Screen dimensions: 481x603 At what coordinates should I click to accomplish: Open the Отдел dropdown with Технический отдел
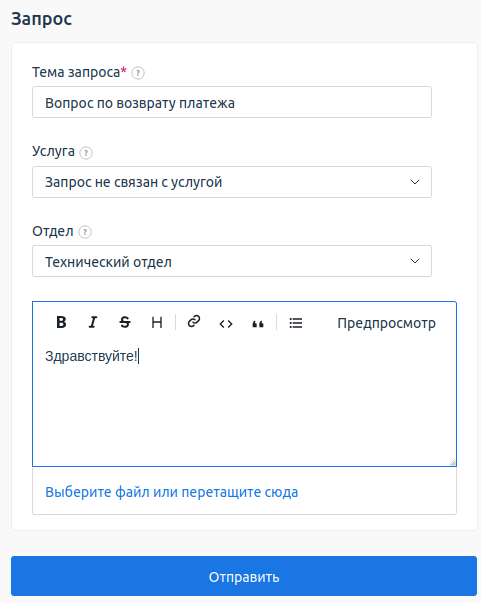(232, 261)
